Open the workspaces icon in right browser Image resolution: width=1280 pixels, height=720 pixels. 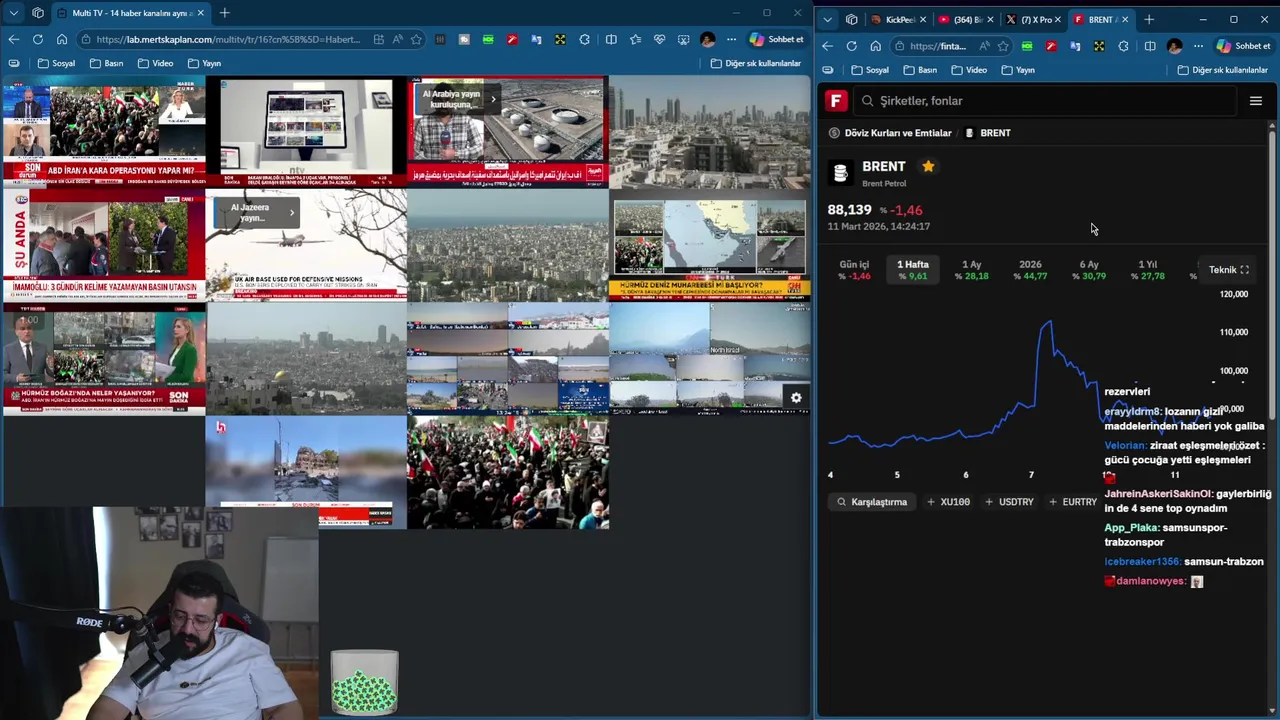pos(851,19)
